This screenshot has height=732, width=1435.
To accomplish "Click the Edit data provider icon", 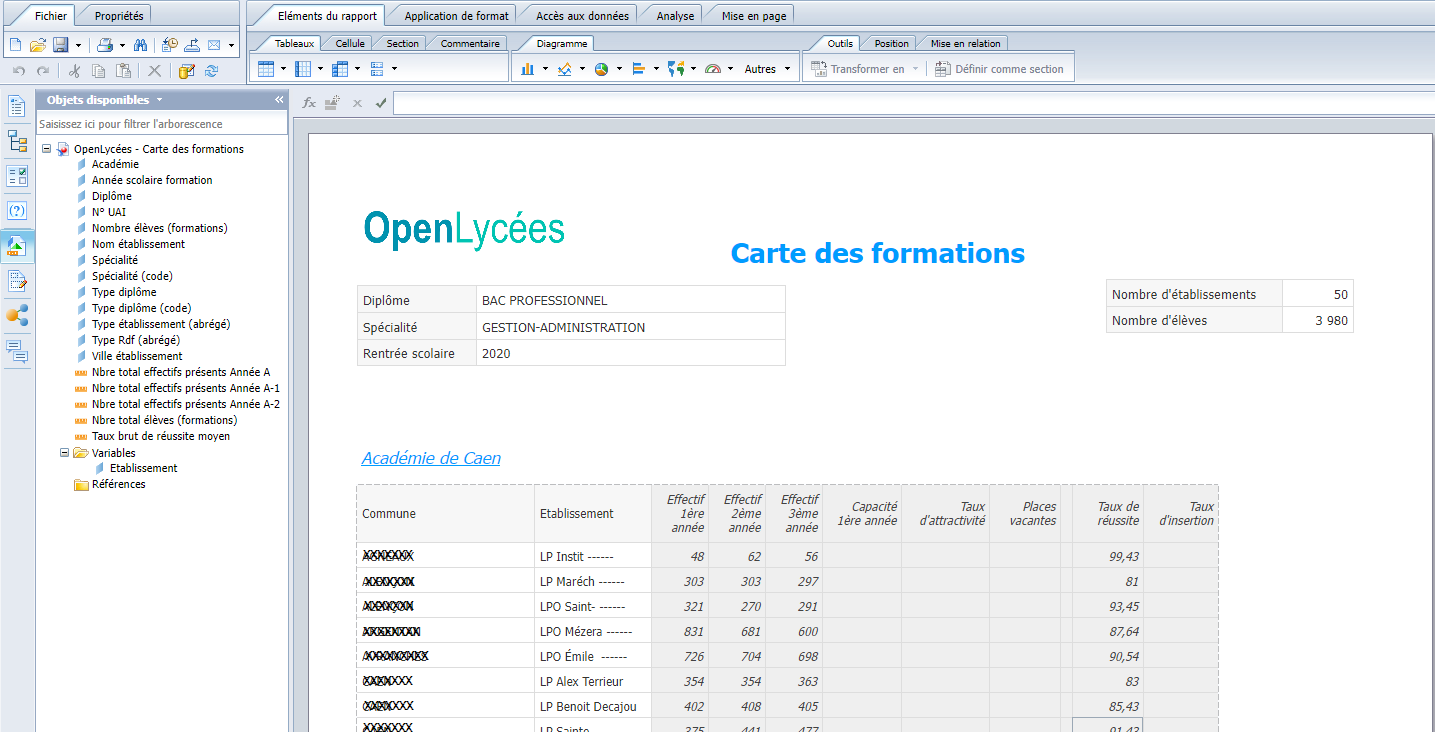I will point(186,71).
